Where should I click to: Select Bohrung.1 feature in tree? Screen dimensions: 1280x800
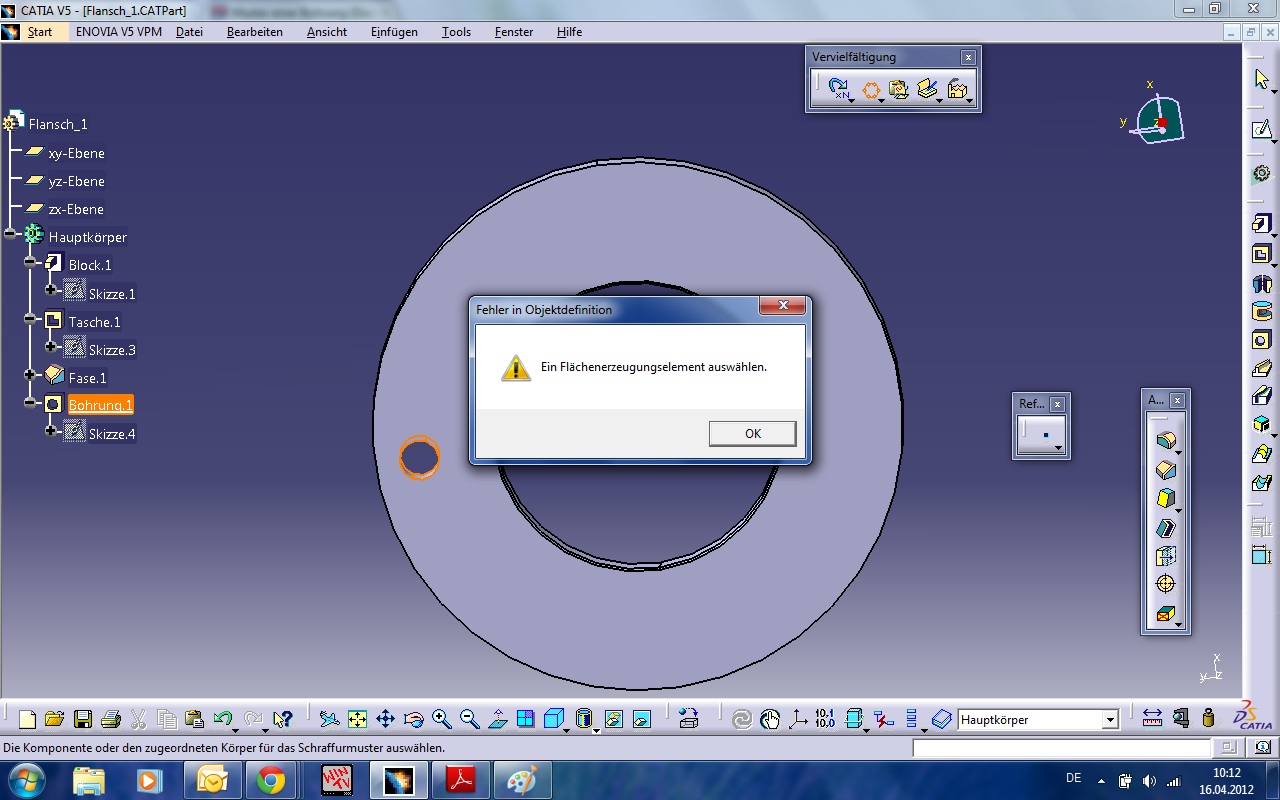[100, 405]
